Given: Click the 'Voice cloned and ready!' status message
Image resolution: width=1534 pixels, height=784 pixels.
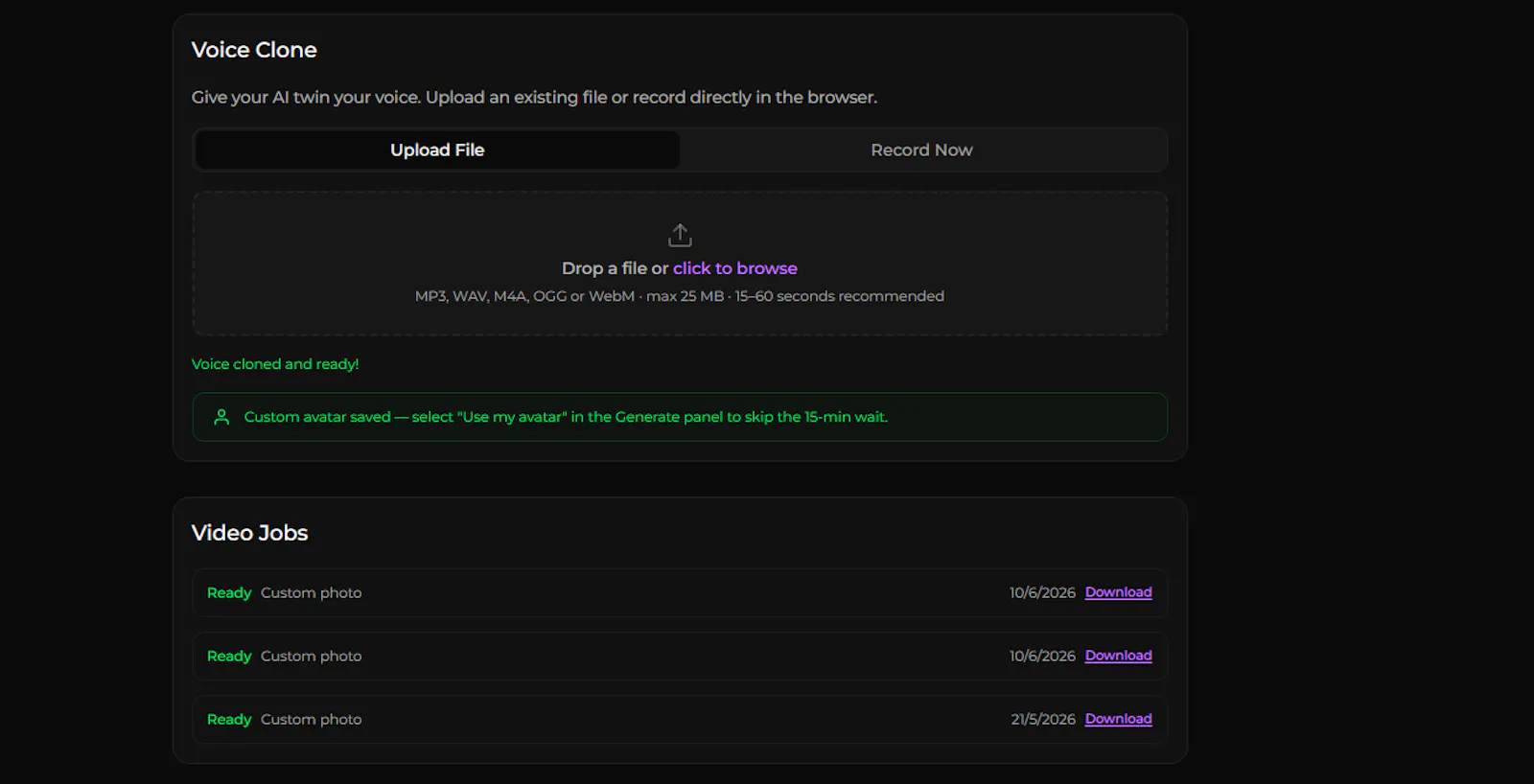Looking at the screenshot, I should pyautogui.click(x=275, y=364).
